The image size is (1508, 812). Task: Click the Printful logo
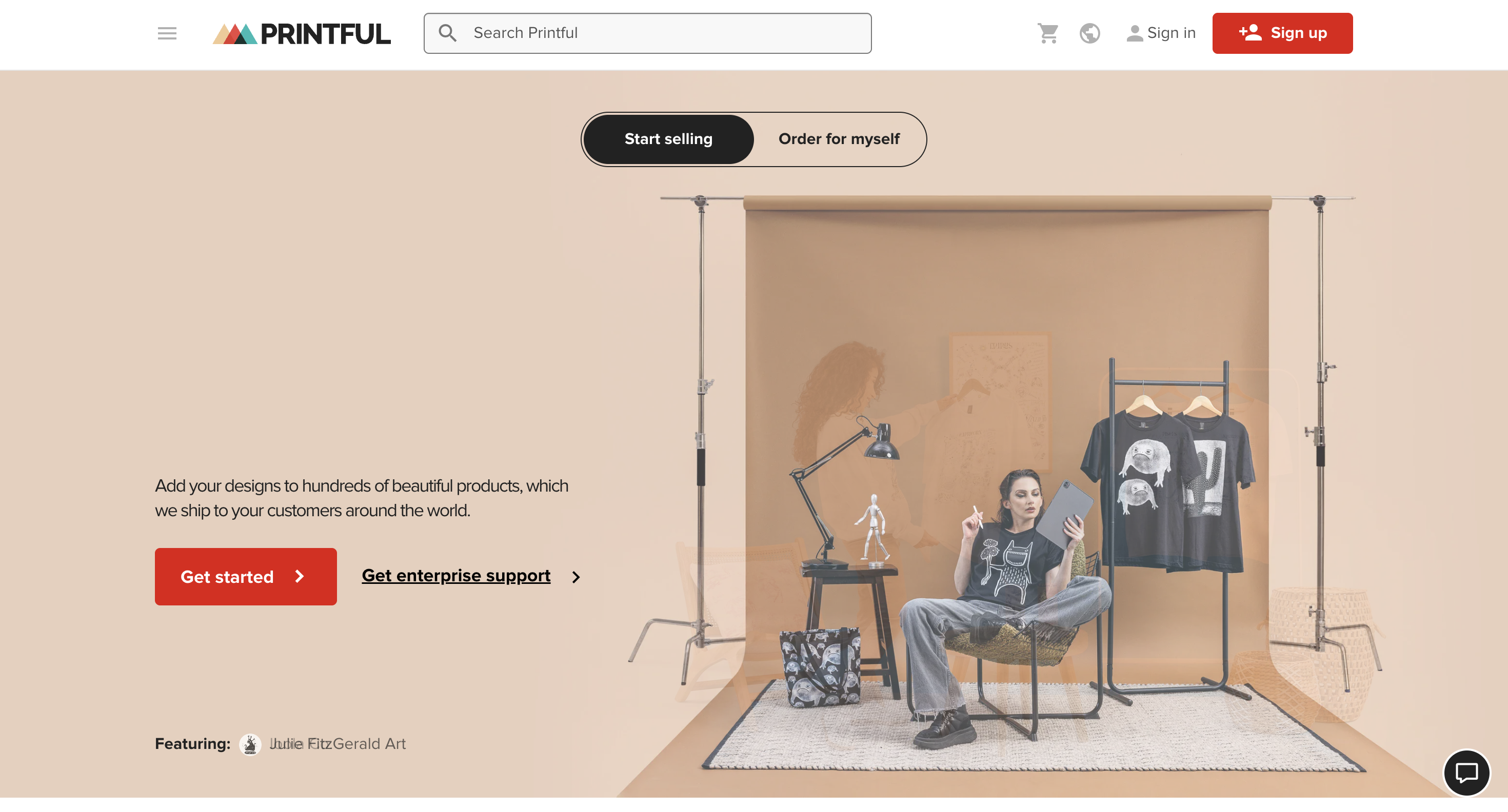302,33
